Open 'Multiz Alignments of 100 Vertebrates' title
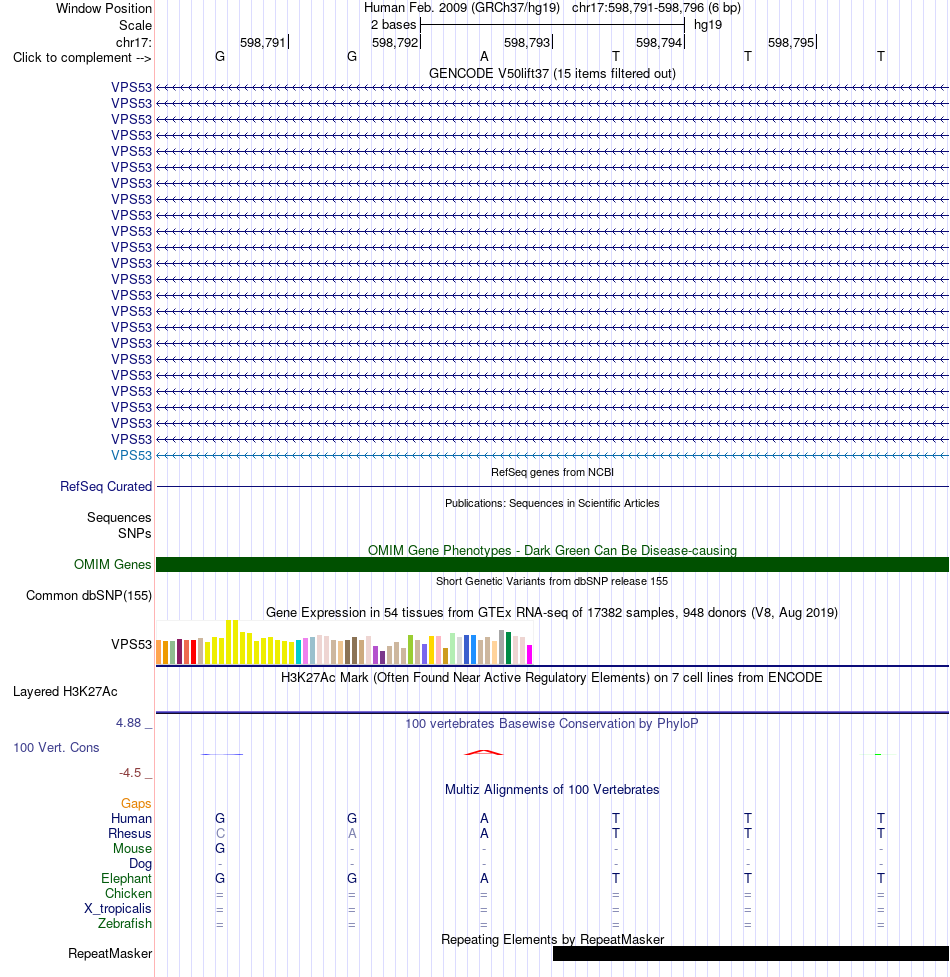 tap(552, 789)
